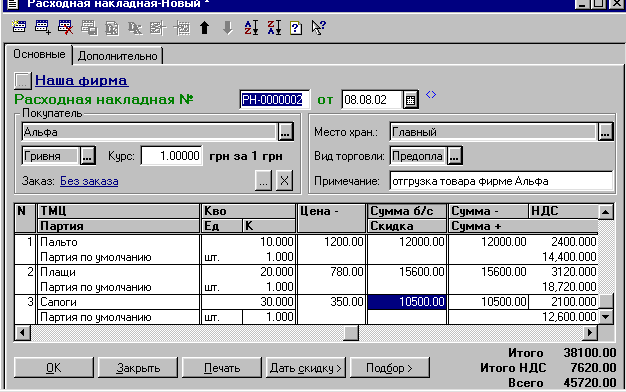The image size is (626, 392).
Task: Sort rows ascending A-Z
Action: (x=251, y=28)
